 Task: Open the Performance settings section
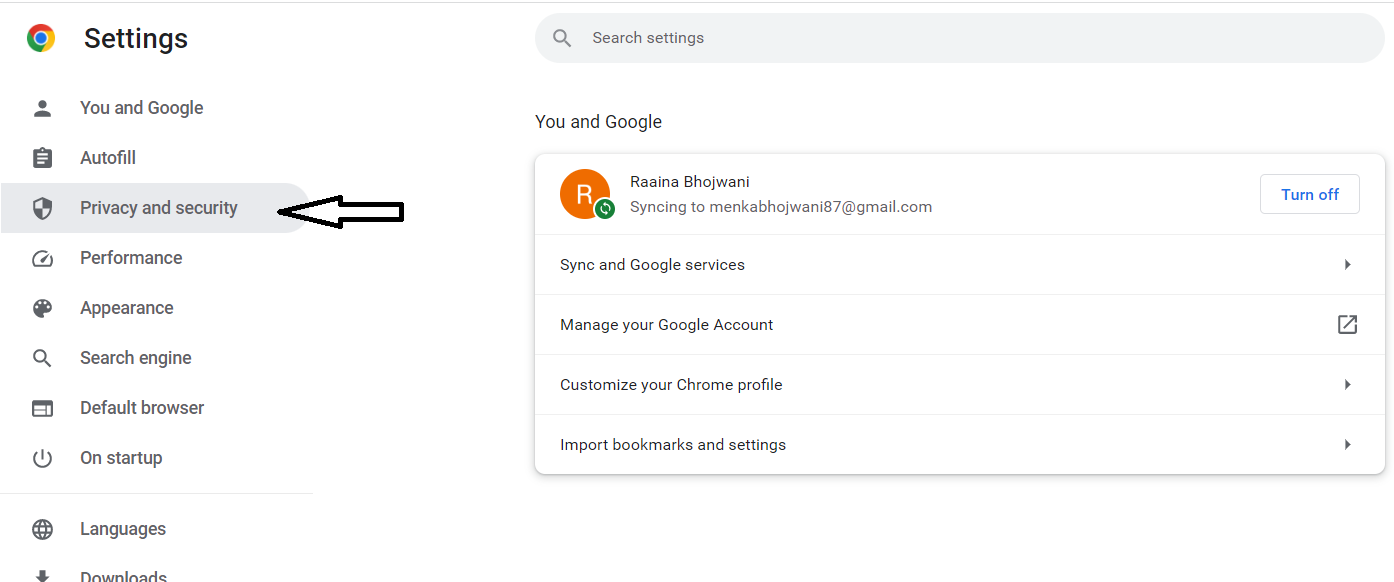coord(131,258)
